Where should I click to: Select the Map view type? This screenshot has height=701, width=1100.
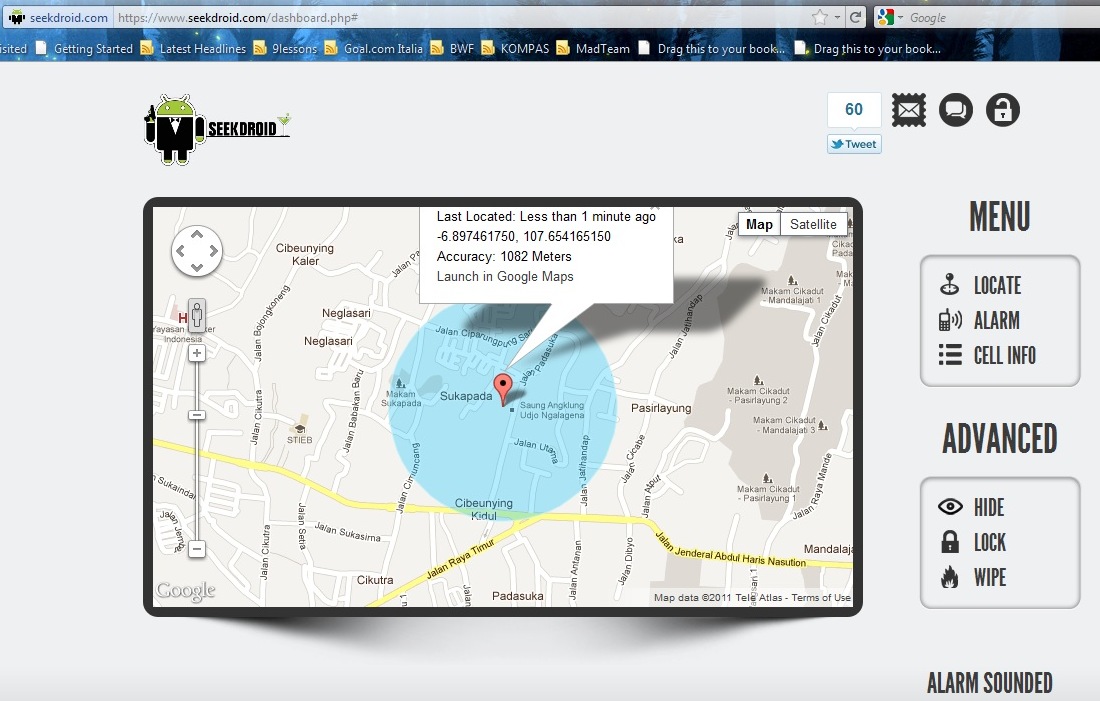tap(759, 224)
